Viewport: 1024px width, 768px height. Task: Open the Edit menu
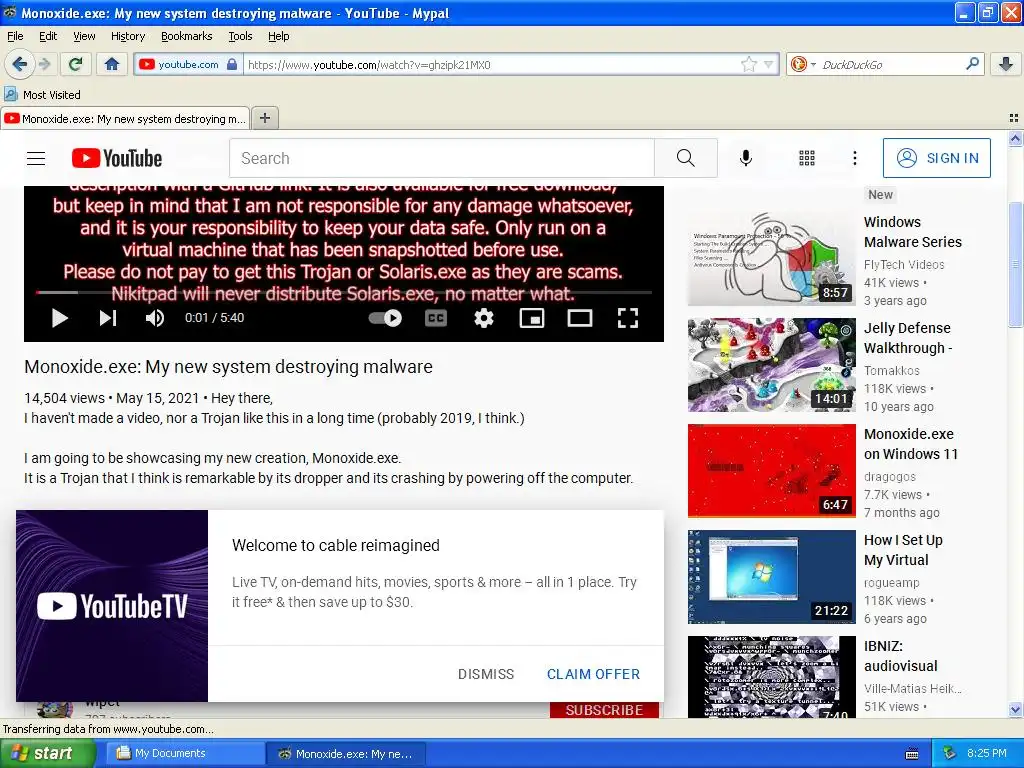coord(48,37)
